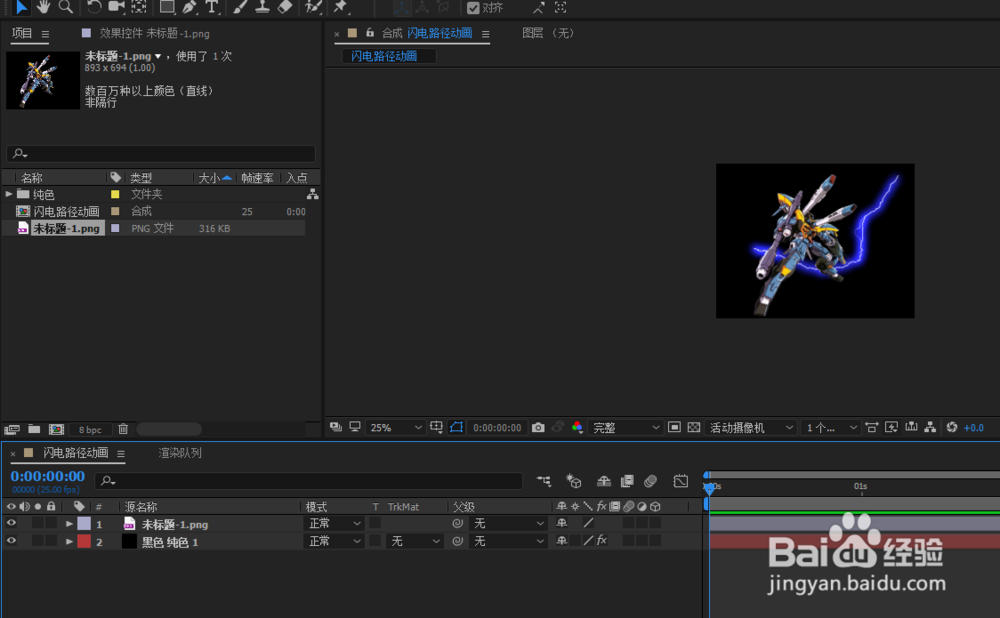Click the Interpret Footage icon in project panel

[x=11, y=429]
